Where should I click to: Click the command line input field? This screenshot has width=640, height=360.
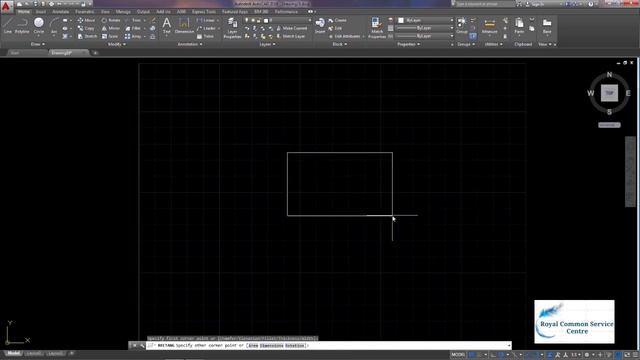329,345
